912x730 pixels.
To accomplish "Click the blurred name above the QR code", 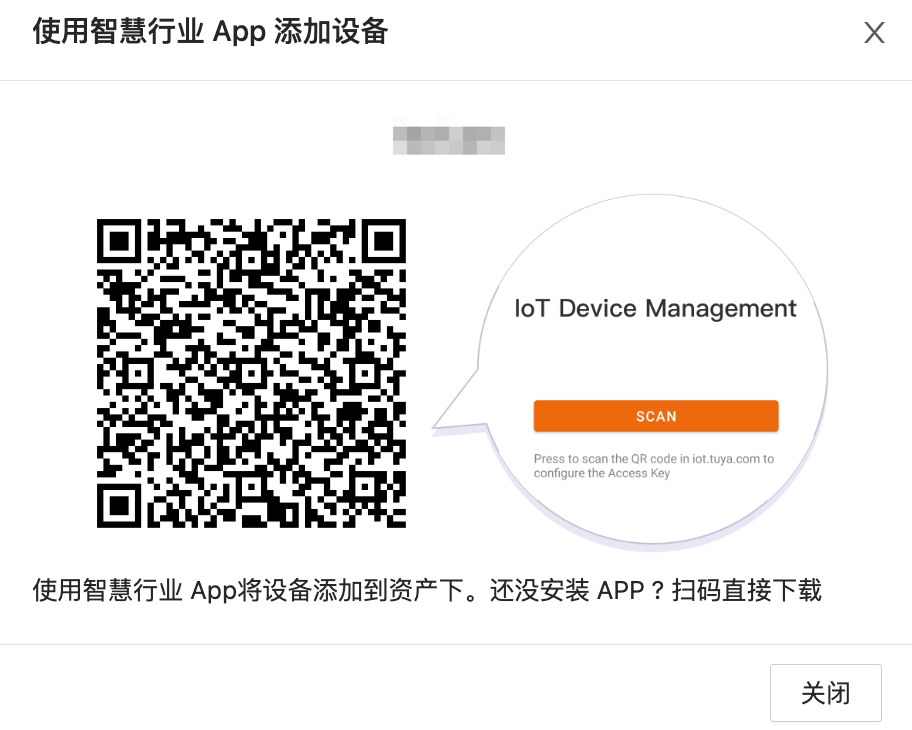I will 449,138.
